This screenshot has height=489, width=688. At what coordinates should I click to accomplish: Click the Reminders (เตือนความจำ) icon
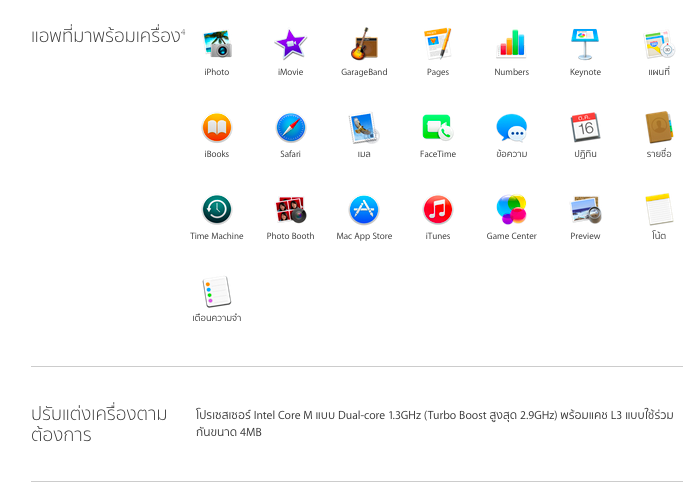click(217, 291)
